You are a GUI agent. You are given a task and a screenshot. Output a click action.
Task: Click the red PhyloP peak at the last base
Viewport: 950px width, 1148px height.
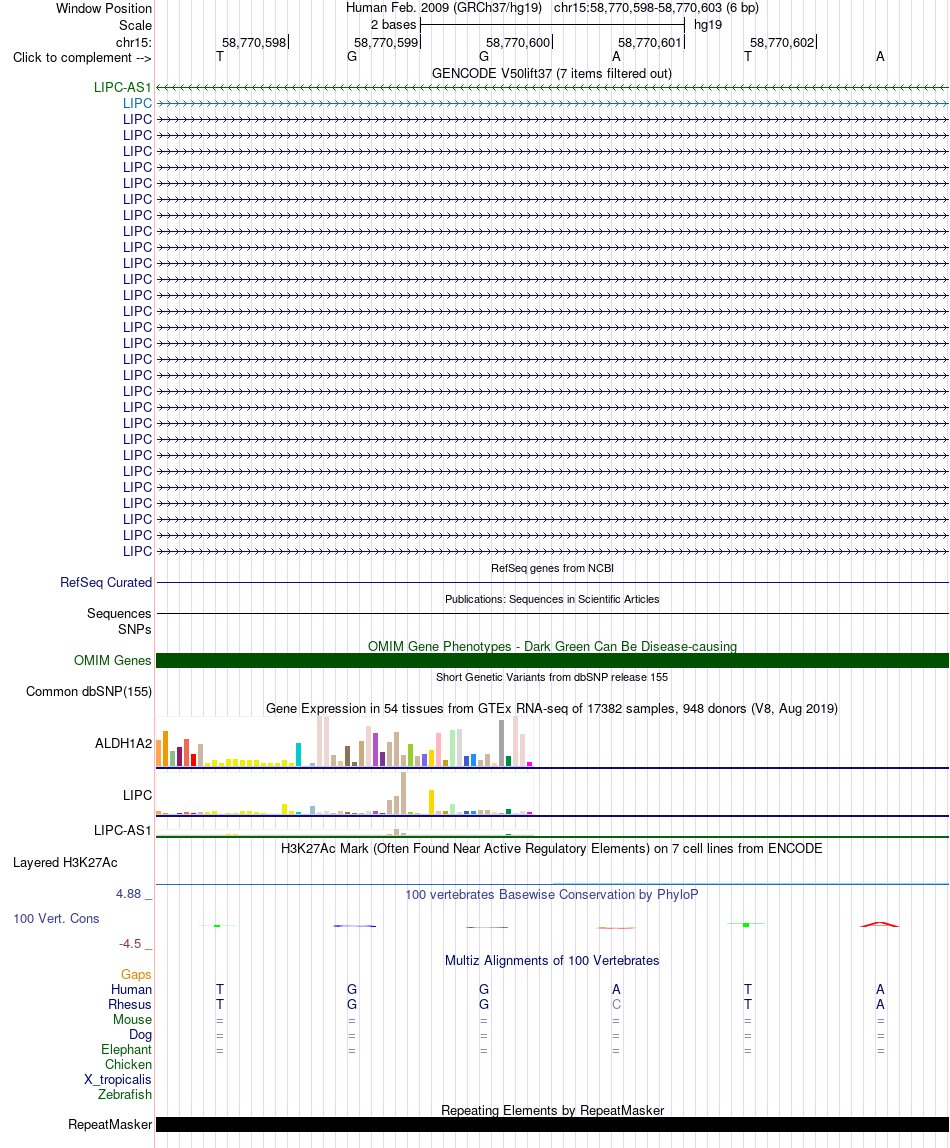point(880,924)
